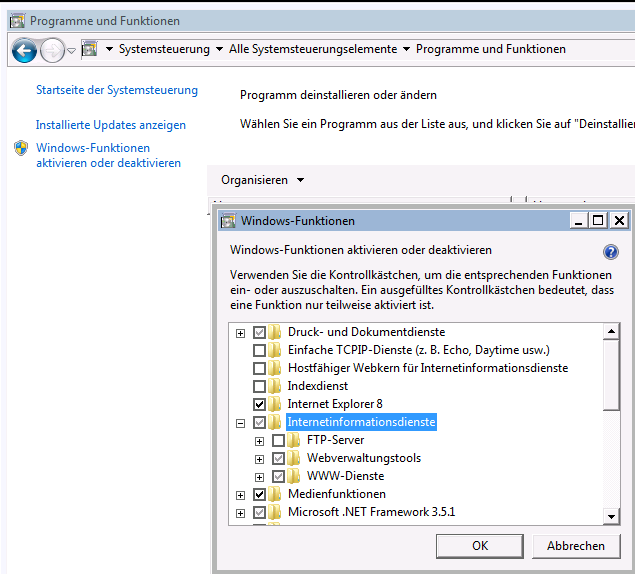Click scrollbar up arrow in feature list
Image resolution: width=635 pixels, height=574 pixels.
[x=611, y=332]
